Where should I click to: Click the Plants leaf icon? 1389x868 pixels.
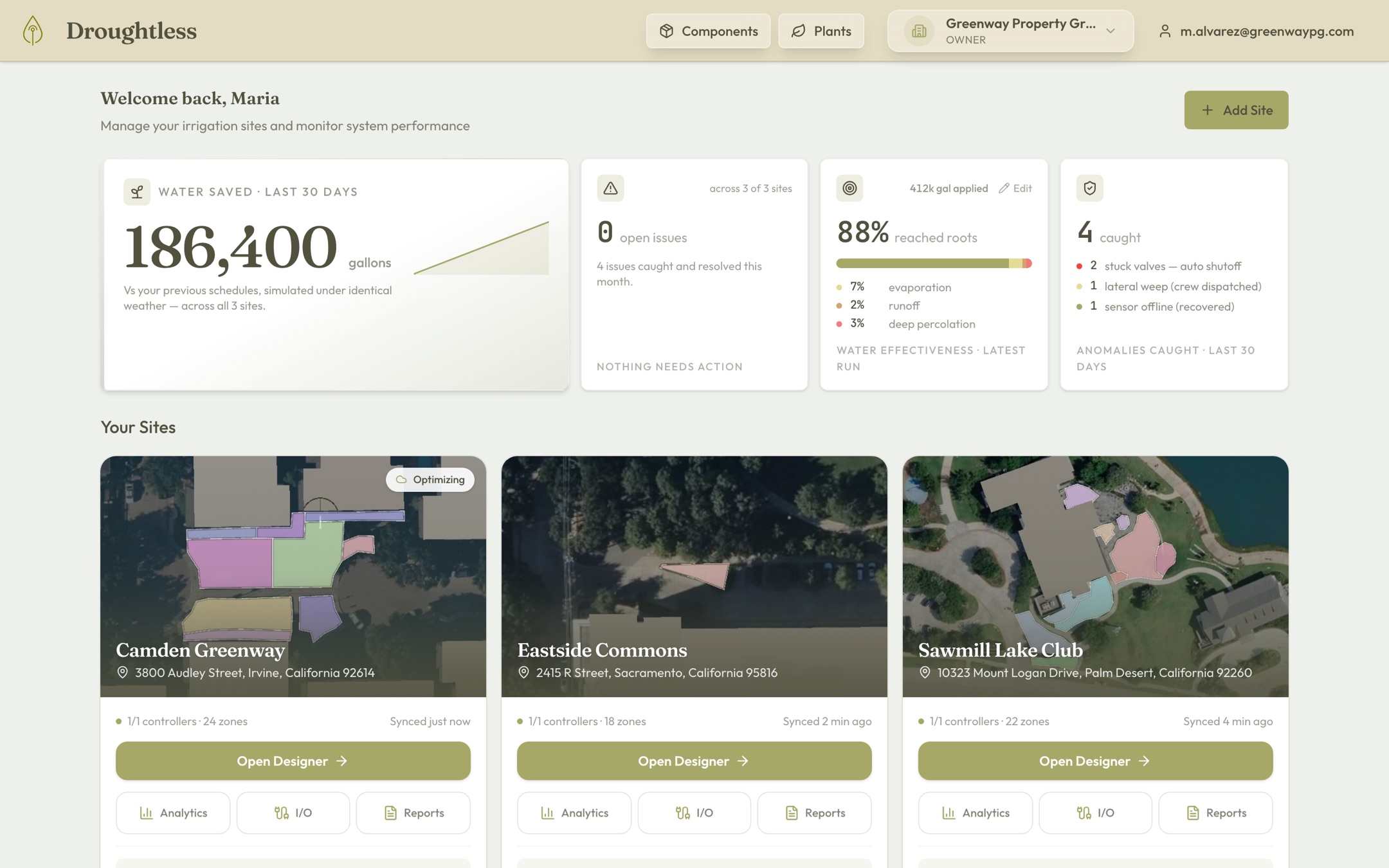(798, 31)
